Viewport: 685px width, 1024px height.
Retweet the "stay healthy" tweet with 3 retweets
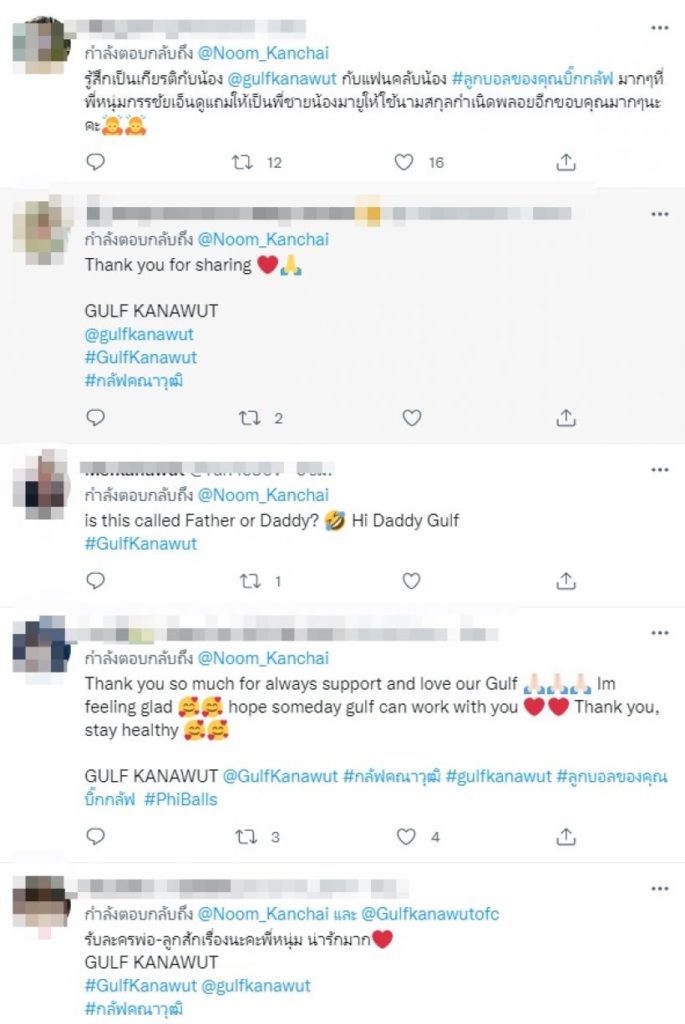[x=246, y=837]
